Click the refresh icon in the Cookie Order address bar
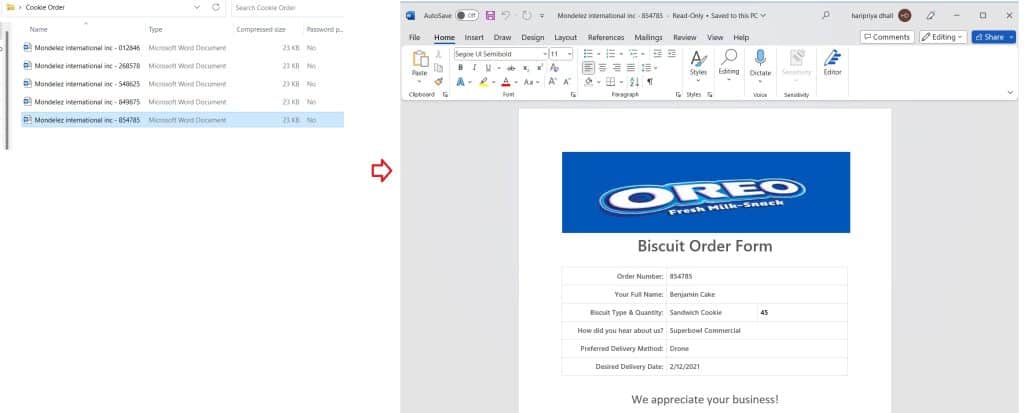Image resolution: width=1024 pixels, height=413 pixels. click(x=216, y=7)
